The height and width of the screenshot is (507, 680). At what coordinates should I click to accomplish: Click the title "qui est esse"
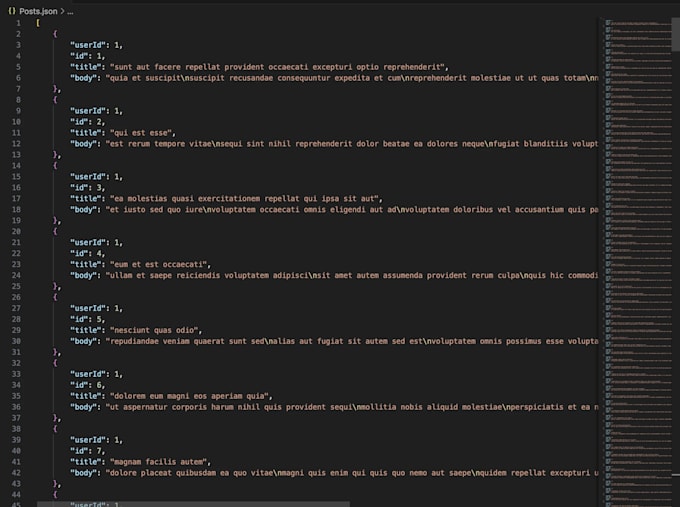pos(141,133)
